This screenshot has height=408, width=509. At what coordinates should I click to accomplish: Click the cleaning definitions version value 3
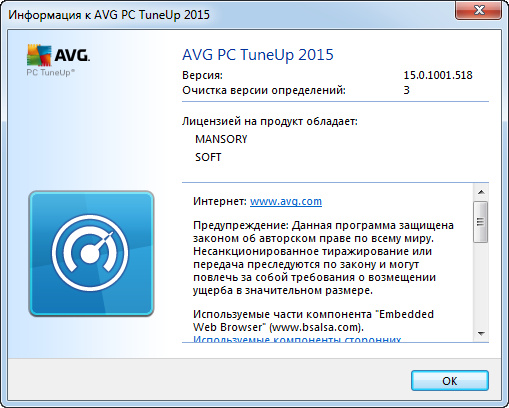pyautogui.click(x=406, y=90)
